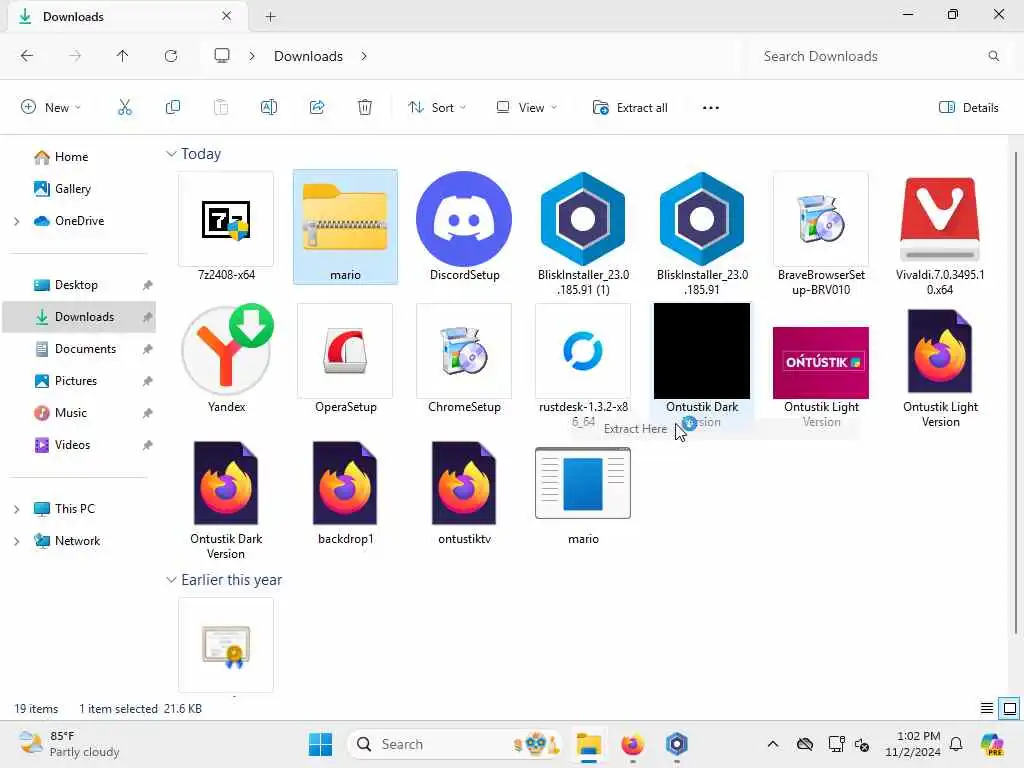This screenshot has height=768, width=1024.
Task: Select the ChromeSetup file
Action: coord(464,359)
